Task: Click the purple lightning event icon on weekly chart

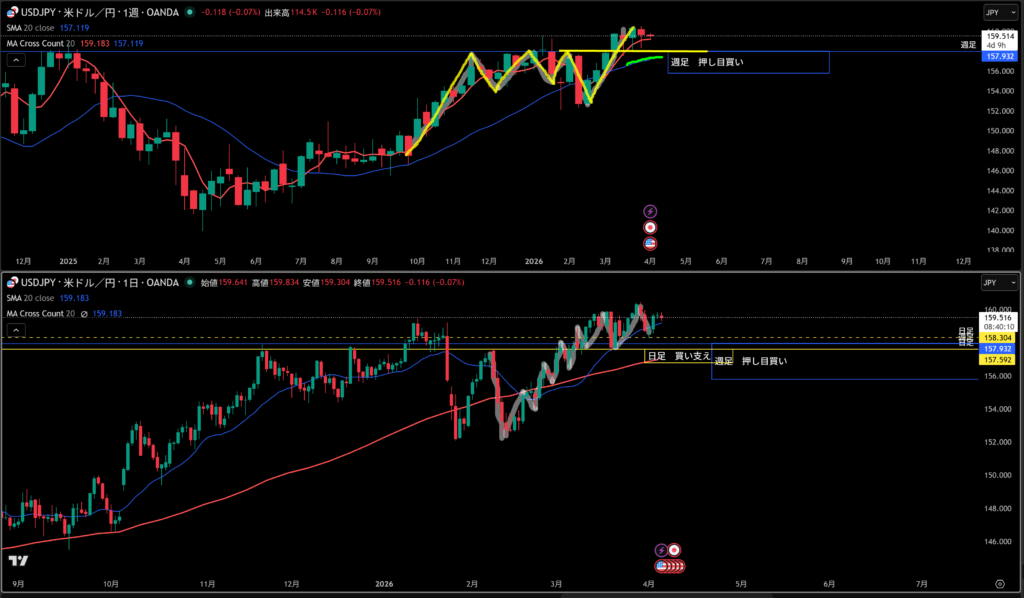Action: tap(651, 212)
